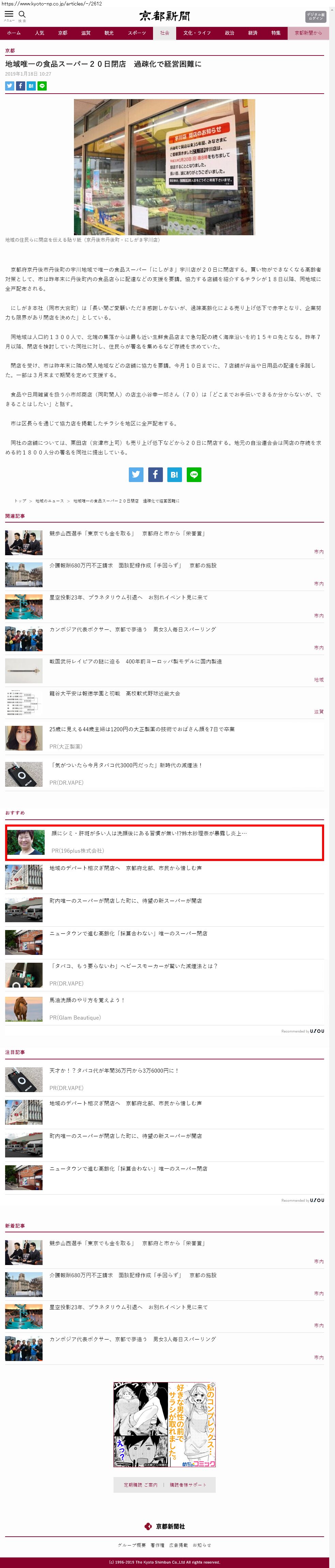Select the 文化・ライフ navigation tab
Image resolution: width=335 pixels, height=1568 pixels.
click(197, 33)
